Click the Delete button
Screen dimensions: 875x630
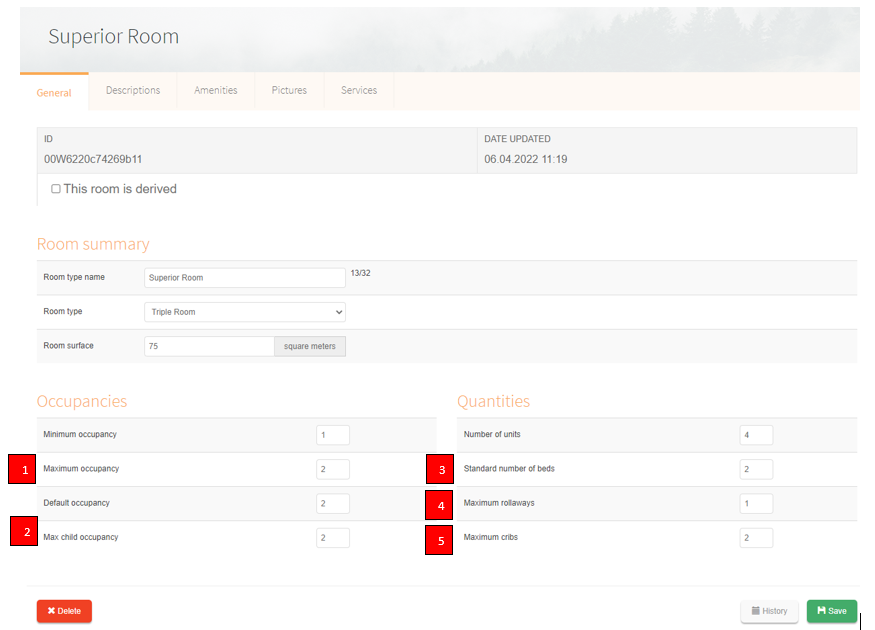64,611
